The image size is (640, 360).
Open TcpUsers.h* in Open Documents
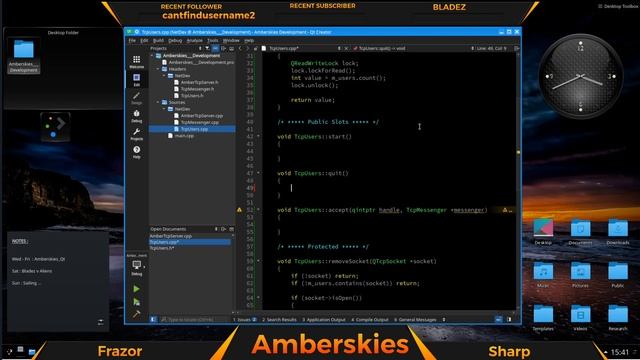pos(162,248)
